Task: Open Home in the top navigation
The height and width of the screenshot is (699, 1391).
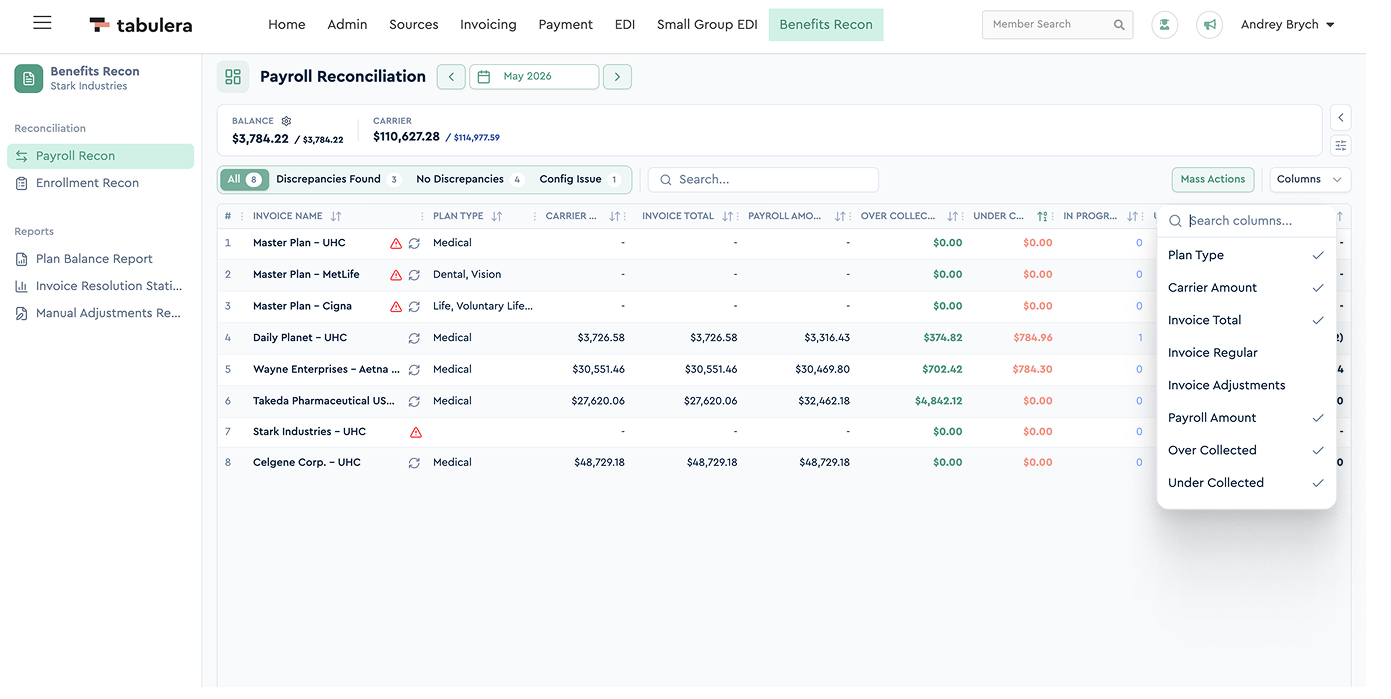Action: coord(287,25)
